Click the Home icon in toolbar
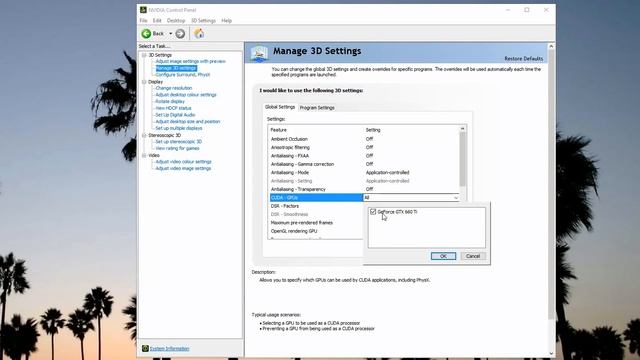The width and height of the screenshot is (640, 360). 199,33
